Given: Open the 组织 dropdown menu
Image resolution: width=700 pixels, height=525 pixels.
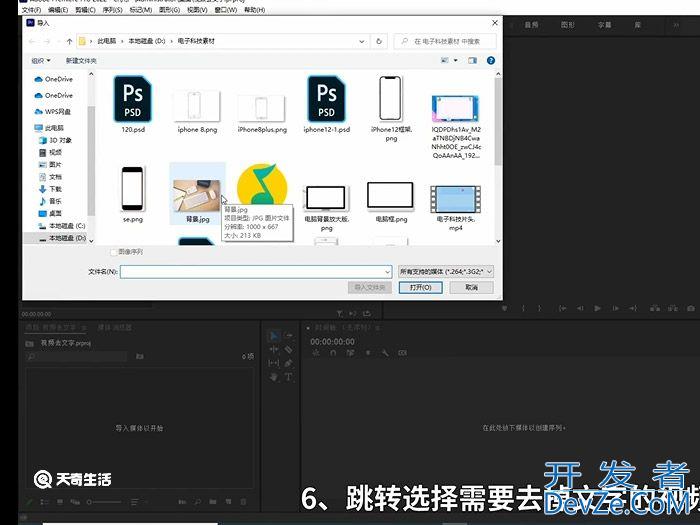Looking at the screenshot, I should coord(41,60).
